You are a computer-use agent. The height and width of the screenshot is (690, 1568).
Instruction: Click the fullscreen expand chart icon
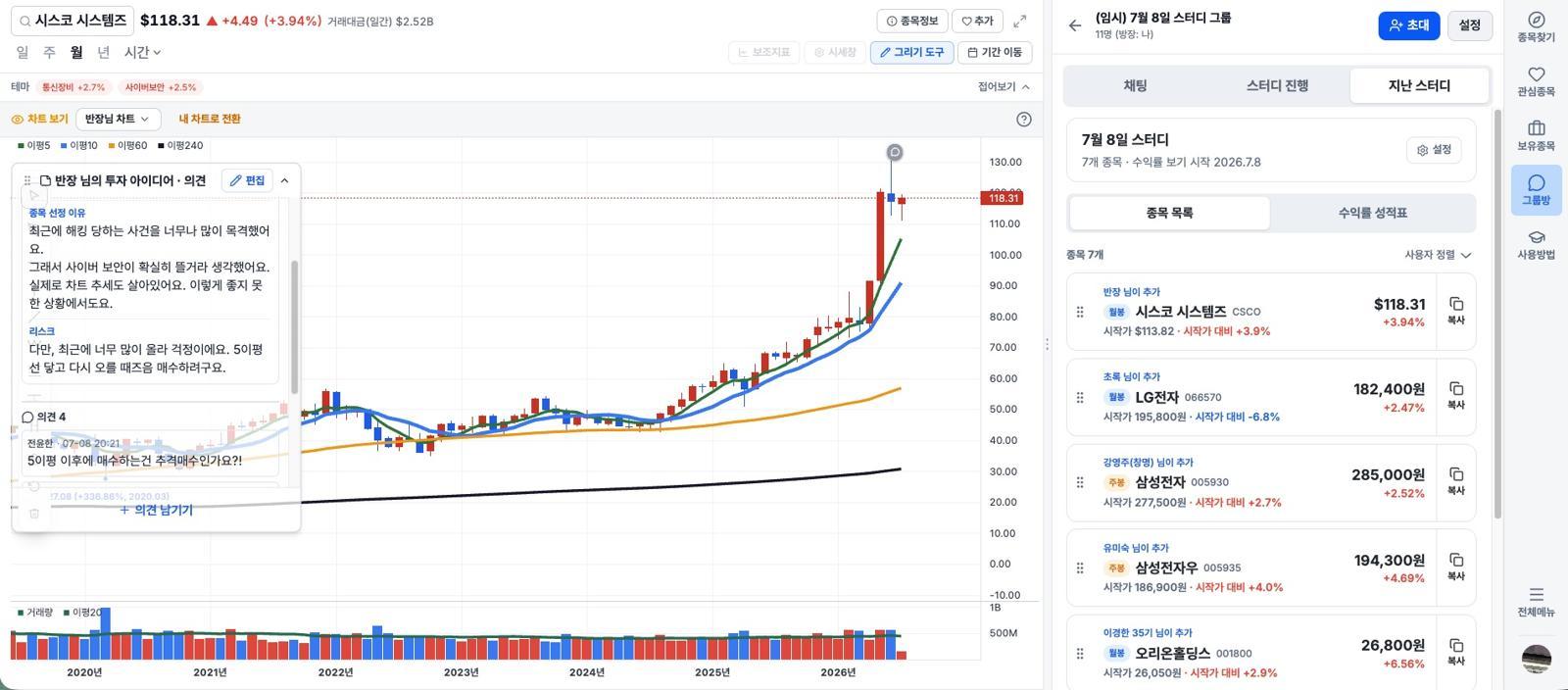(1020, 21)
